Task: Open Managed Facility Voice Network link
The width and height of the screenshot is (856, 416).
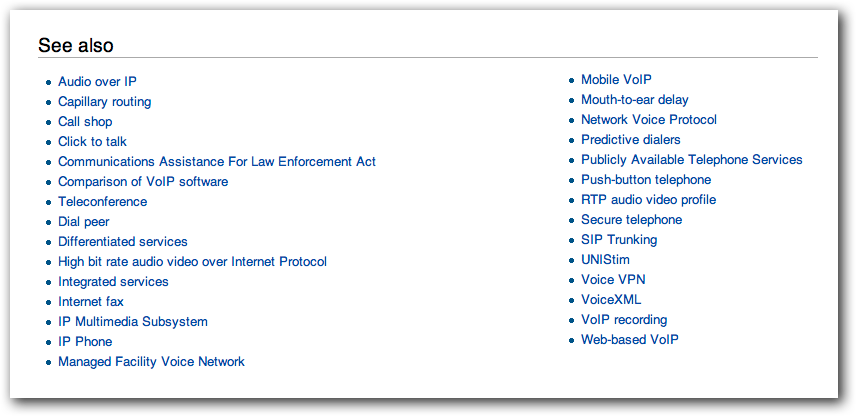Action: pyautogui.click(x=151, y=361)
